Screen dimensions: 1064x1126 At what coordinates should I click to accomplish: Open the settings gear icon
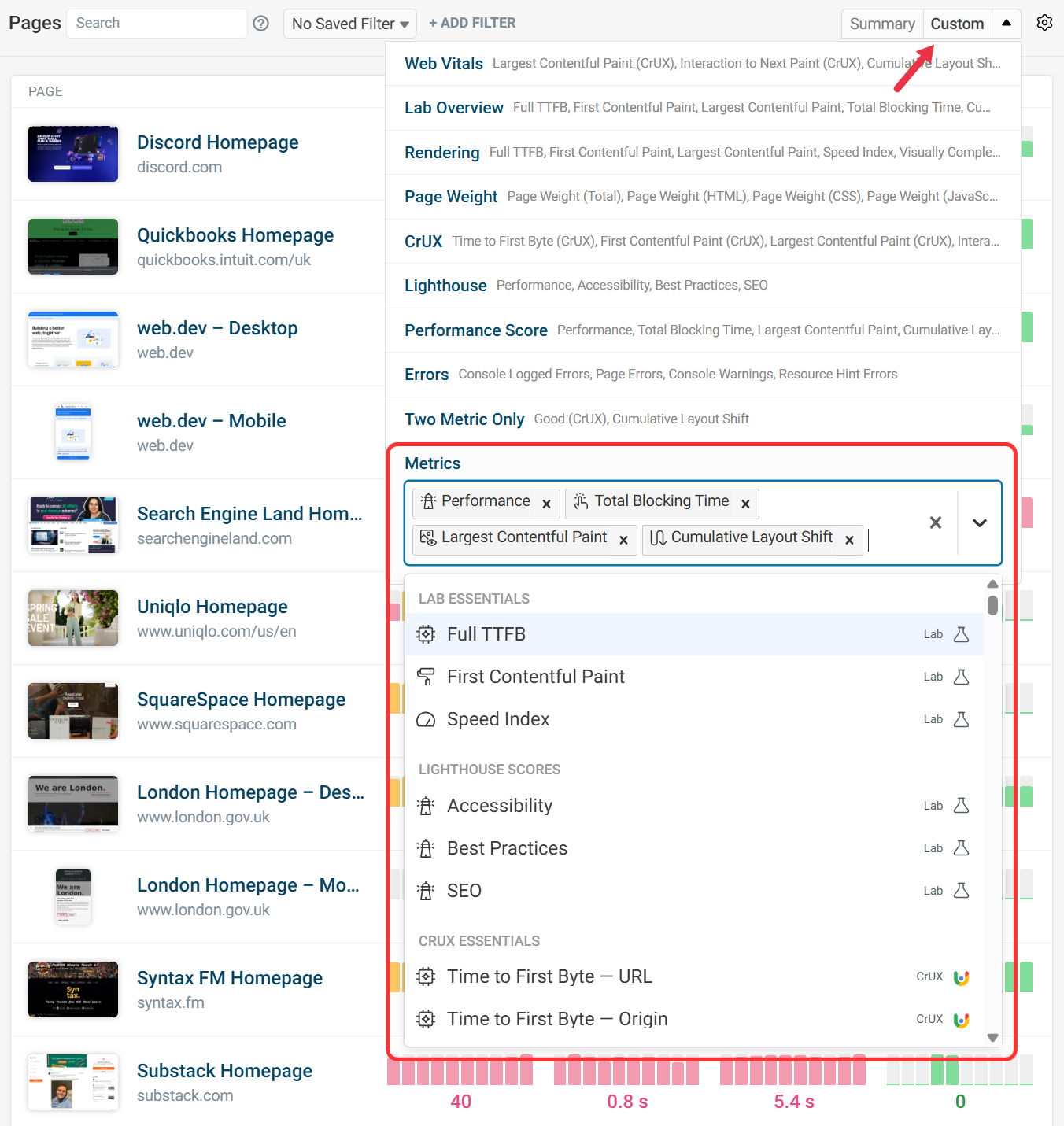pyautogui.click(x=1044, y=23)
